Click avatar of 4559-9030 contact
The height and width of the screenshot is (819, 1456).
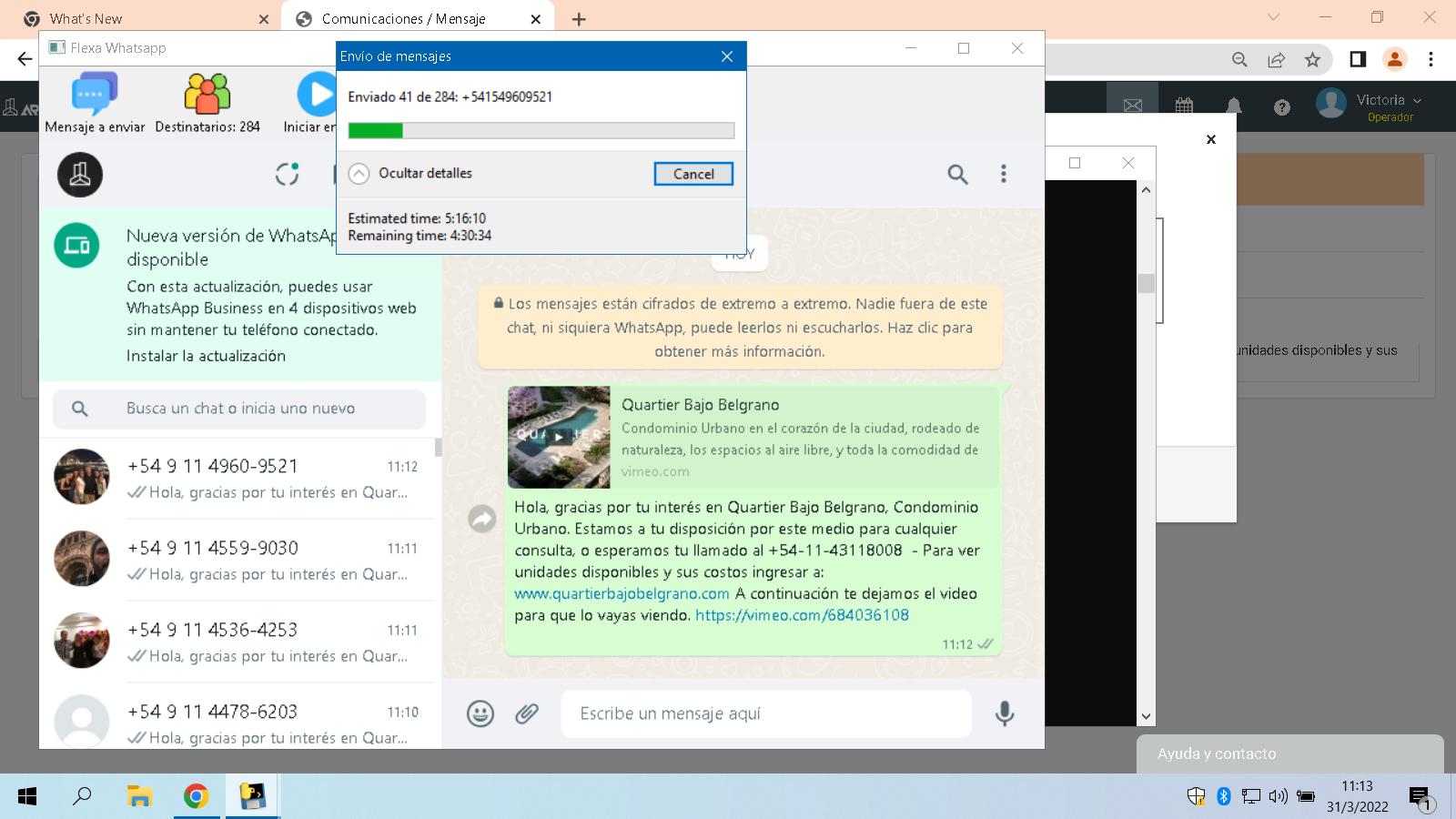click(x=82, y=559)
